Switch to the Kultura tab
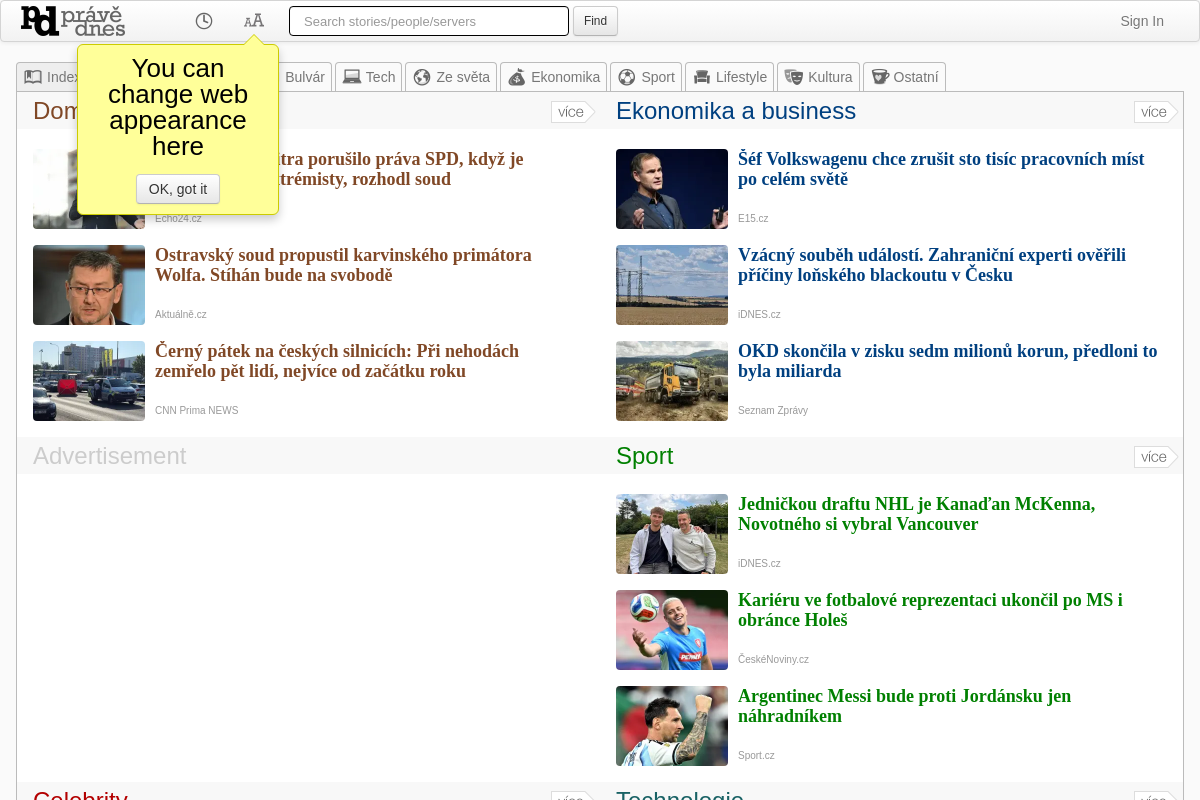The image size is (1200, 800). [x=818, y=77]
